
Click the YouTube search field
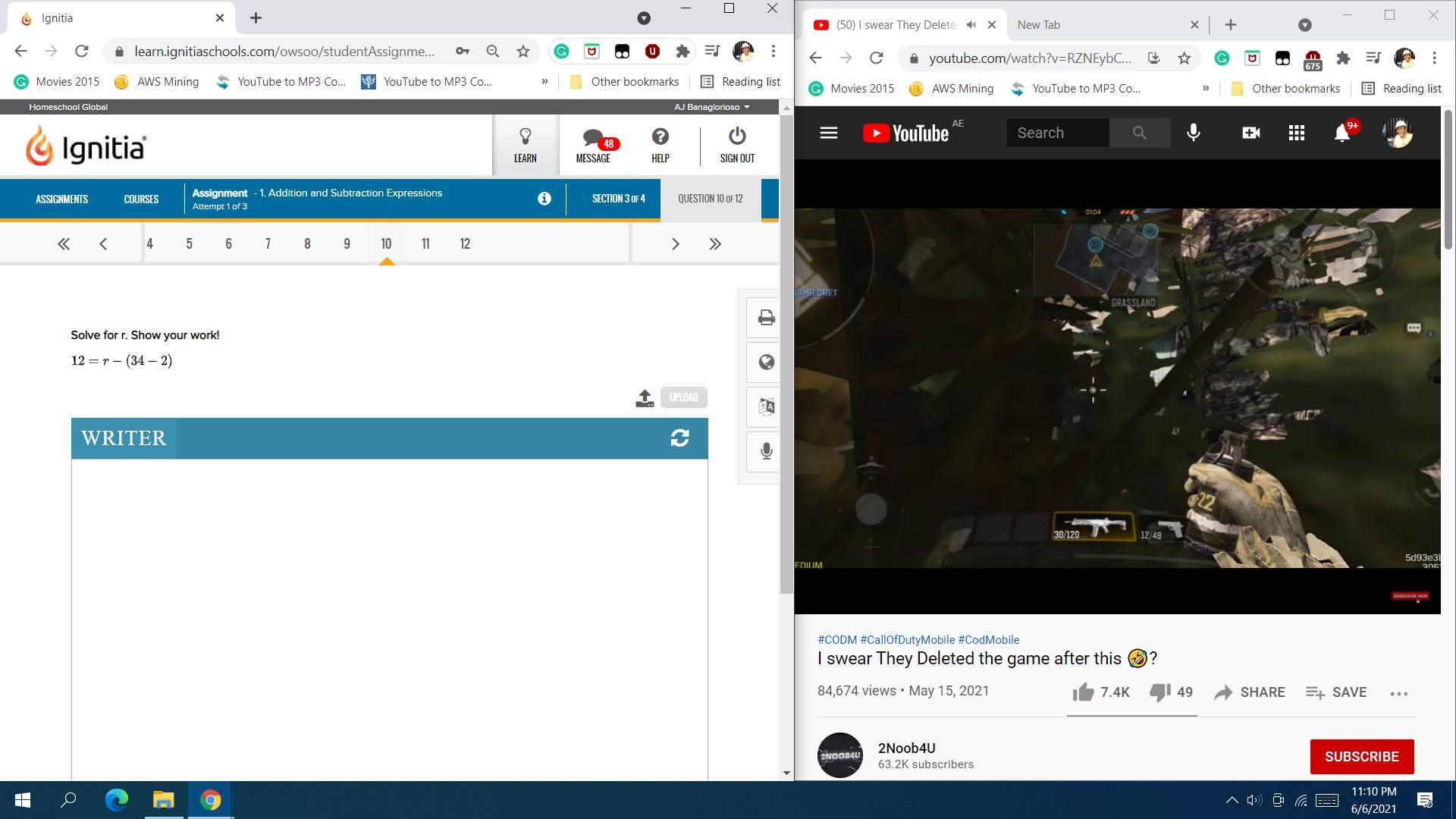1057,133
